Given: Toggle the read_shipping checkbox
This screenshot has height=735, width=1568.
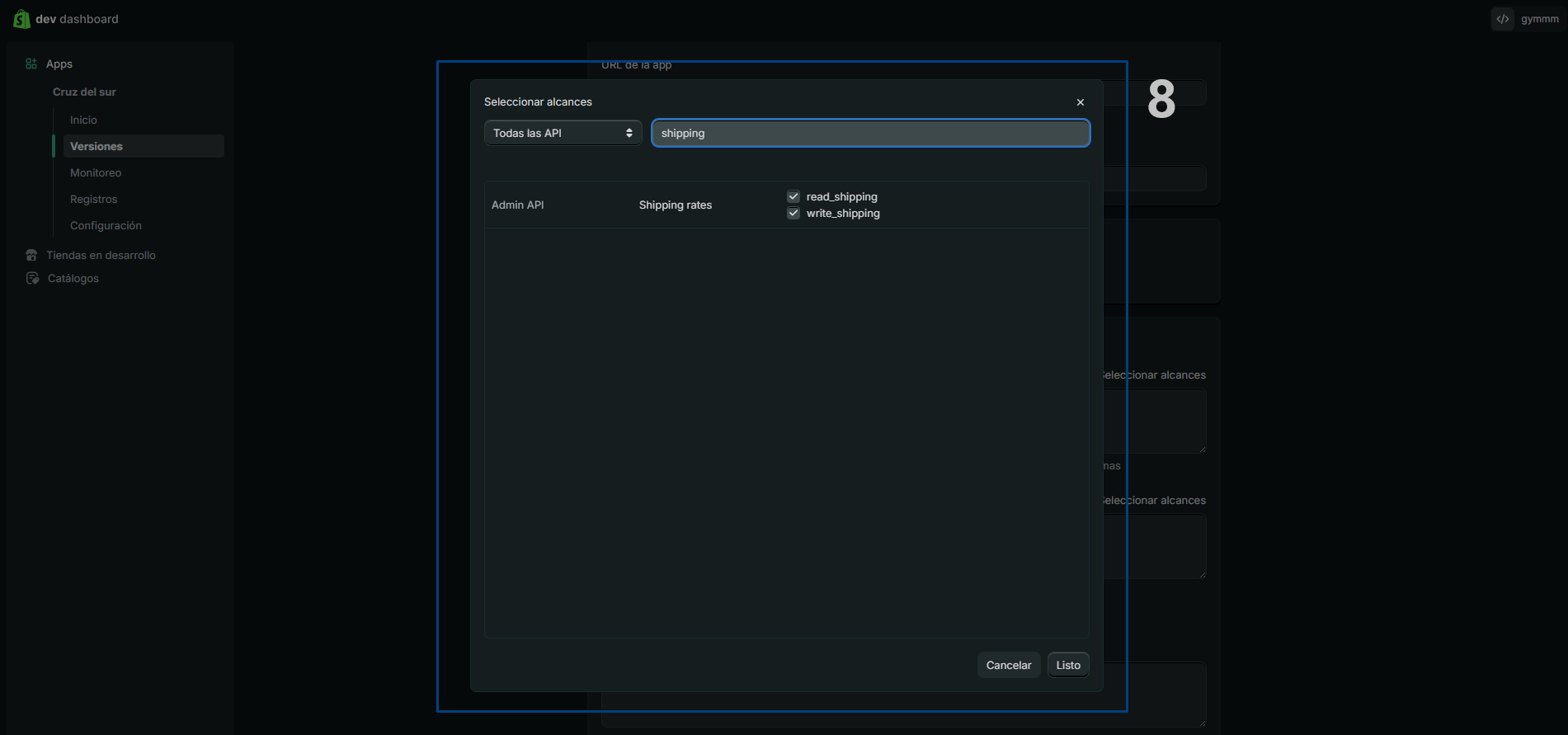Looking at the screenshot, I should pyautogui.click(x=793, y=197).
